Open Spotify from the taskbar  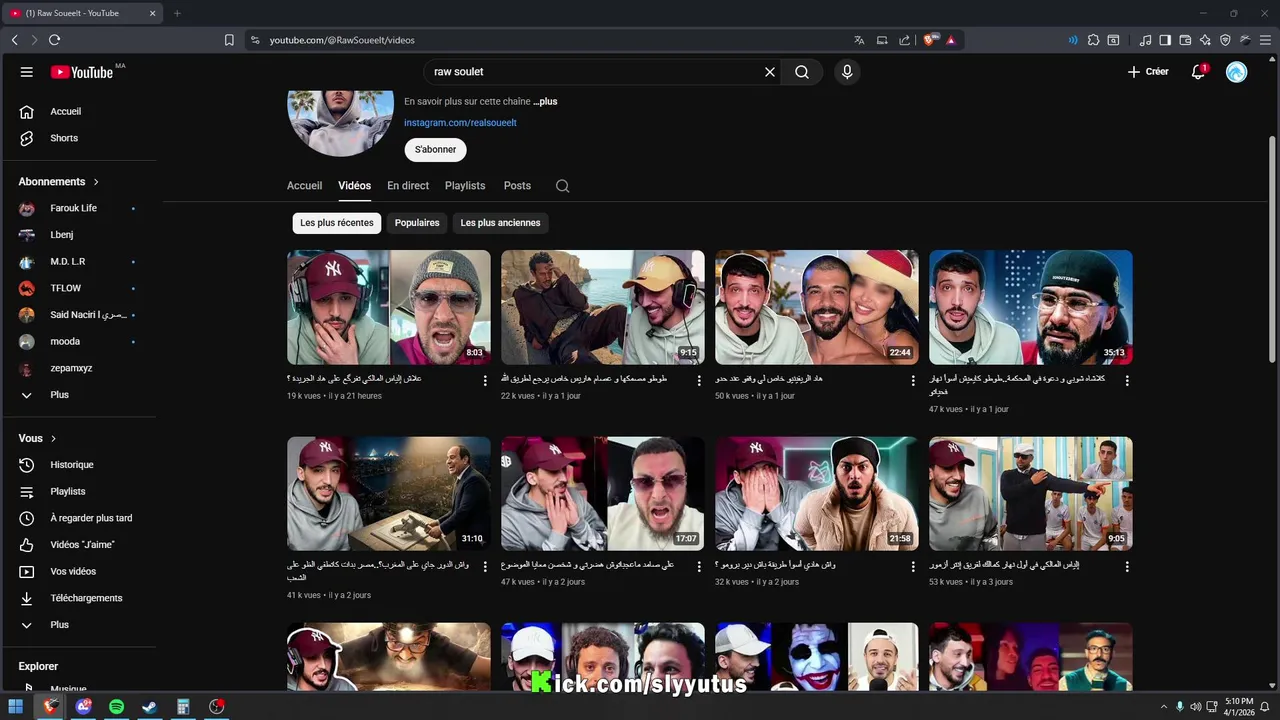click(x=116, y=707)
